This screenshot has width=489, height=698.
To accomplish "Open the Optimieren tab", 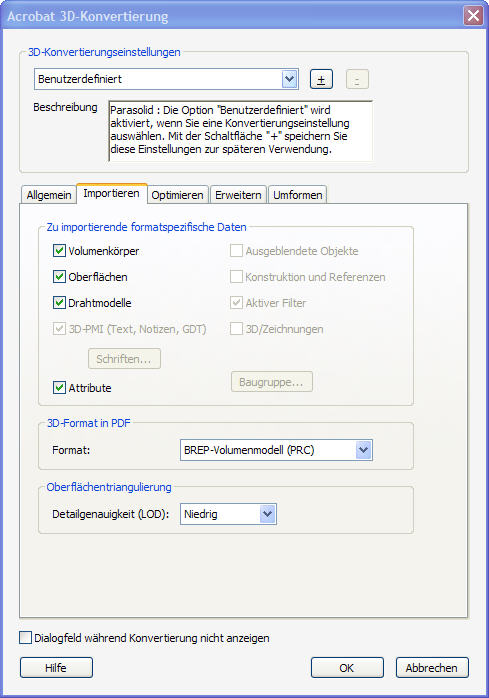I will point(177,195).
